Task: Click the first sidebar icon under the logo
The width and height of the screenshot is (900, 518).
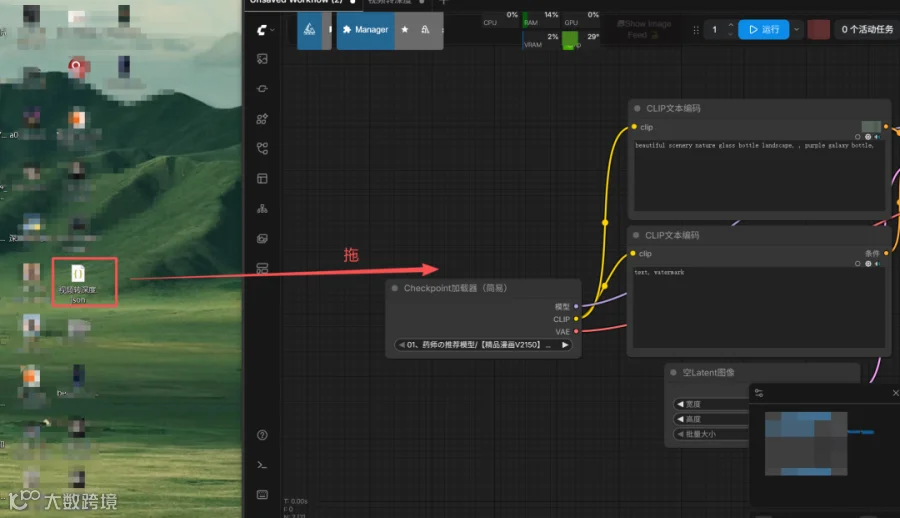Action: (x=262, y=59)
